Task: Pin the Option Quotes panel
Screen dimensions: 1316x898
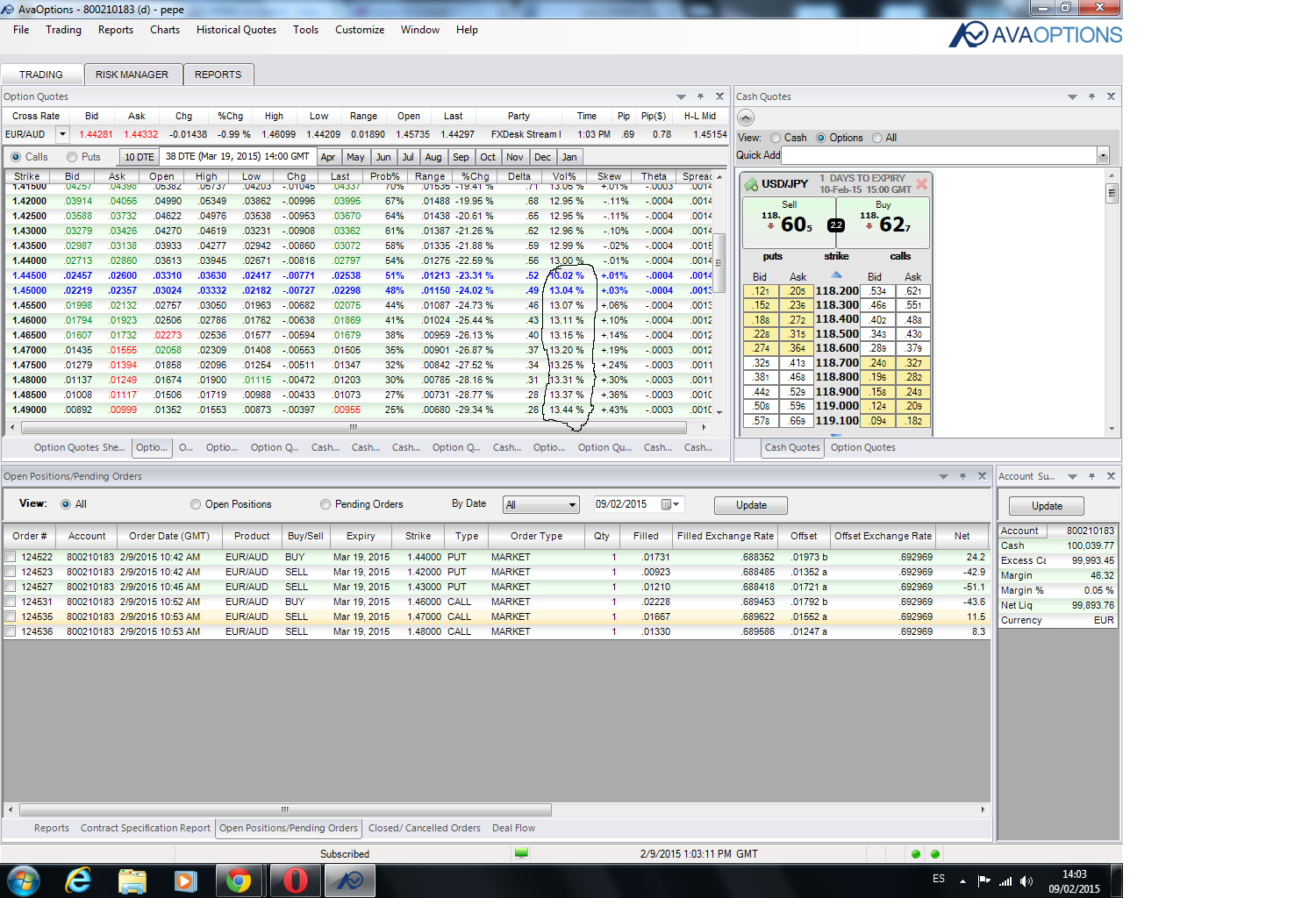Action: (700, 96)
